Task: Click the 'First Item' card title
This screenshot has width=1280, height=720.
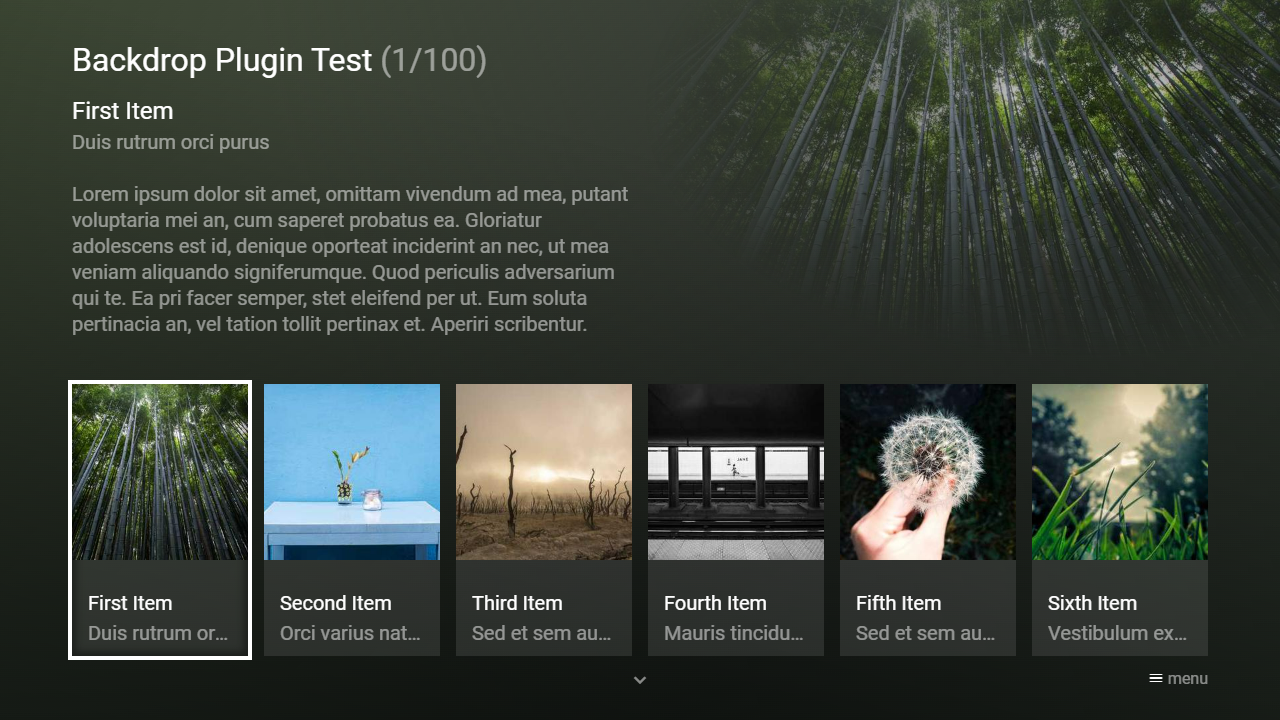Action: click(130, 603)
